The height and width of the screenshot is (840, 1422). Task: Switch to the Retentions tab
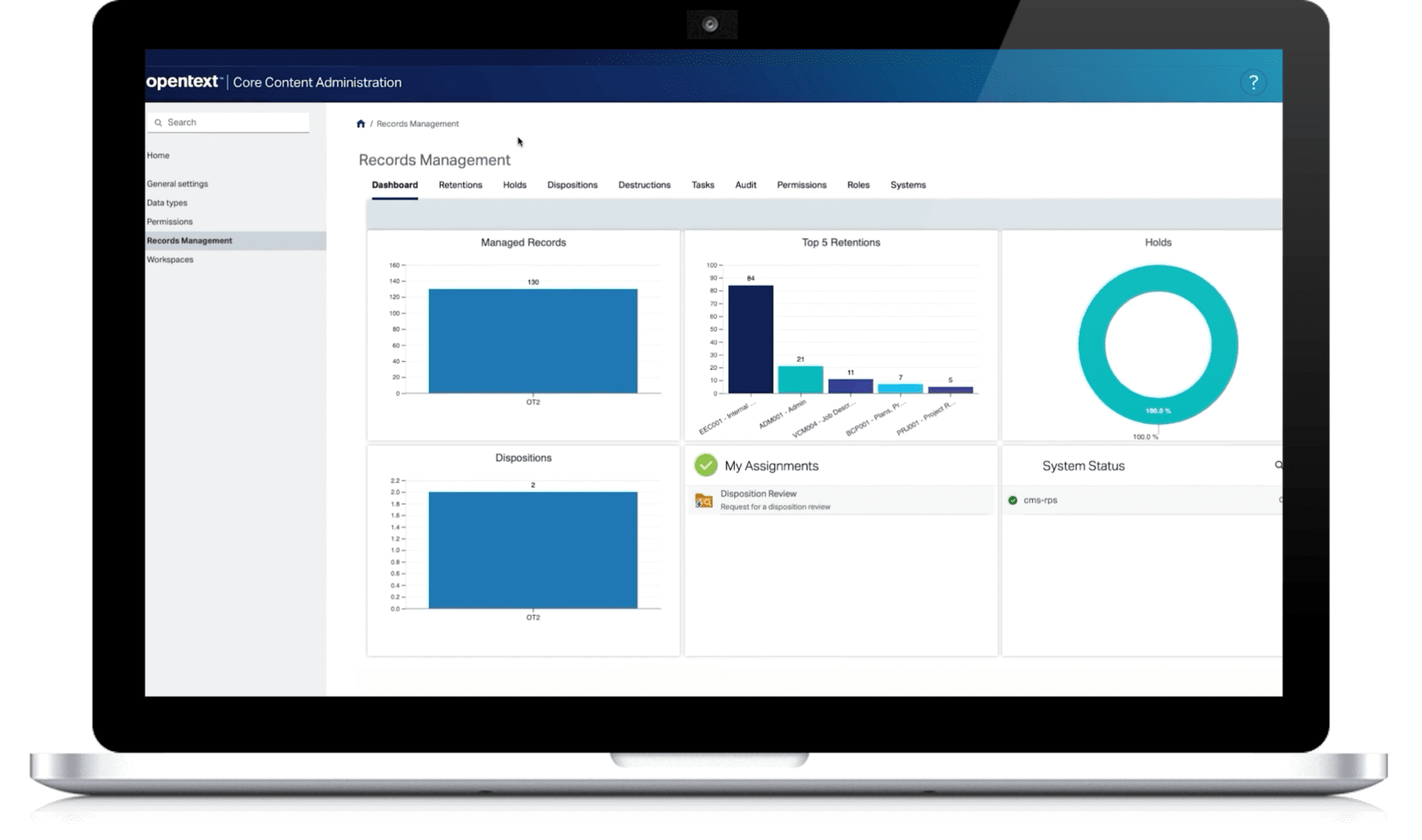460,185
